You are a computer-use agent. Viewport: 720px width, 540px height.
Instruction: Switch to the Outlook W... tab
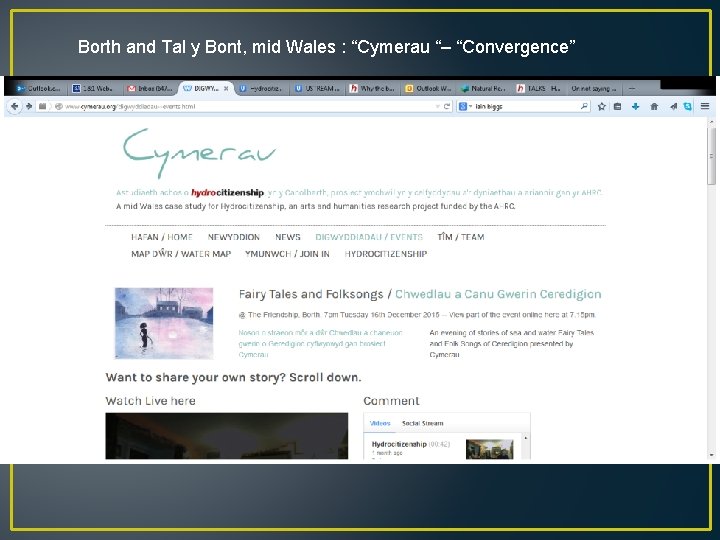coord(428,88)
